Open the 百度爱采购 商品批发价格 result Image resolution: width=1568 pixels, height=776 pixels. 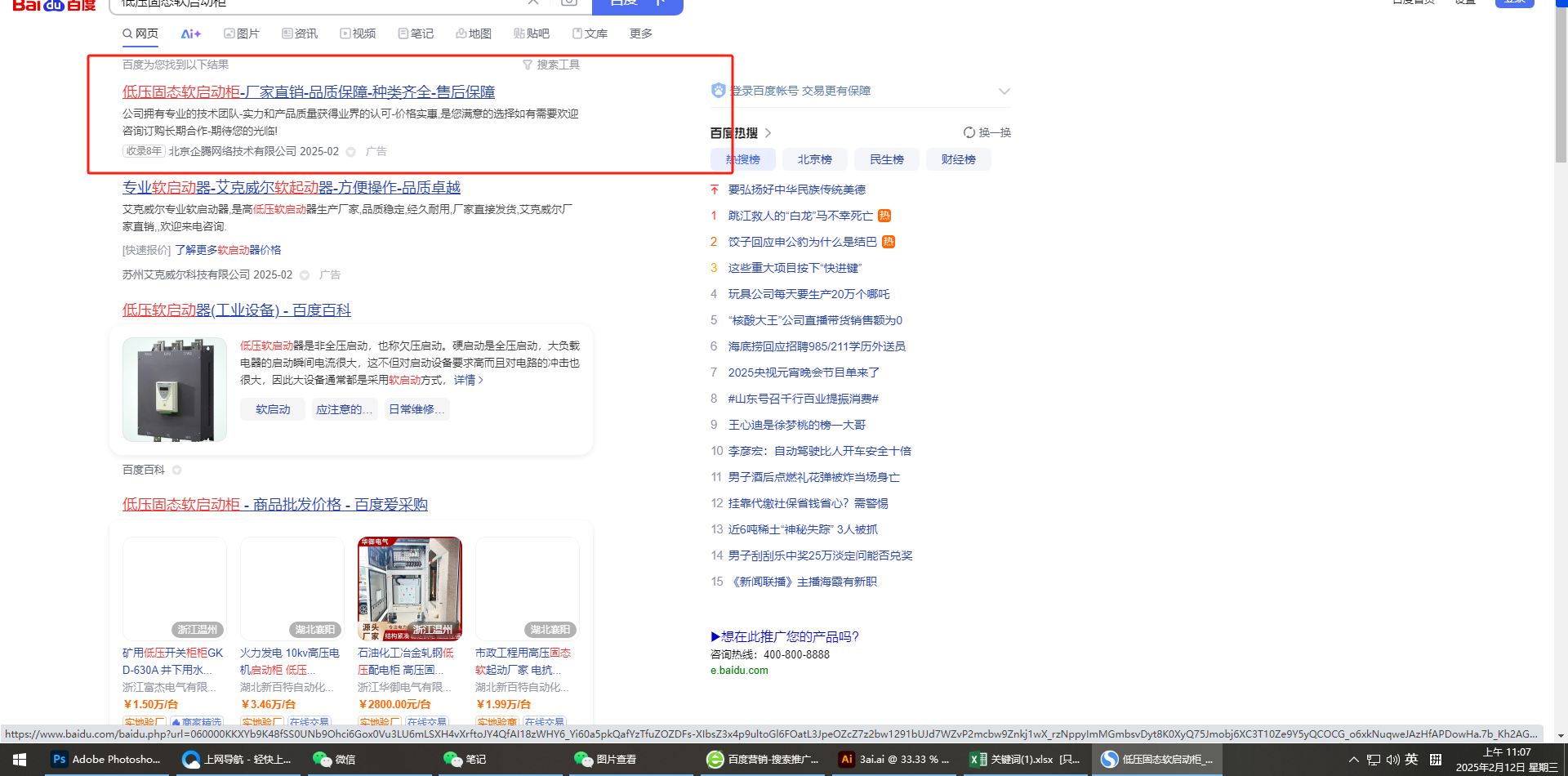coord(275,505)
